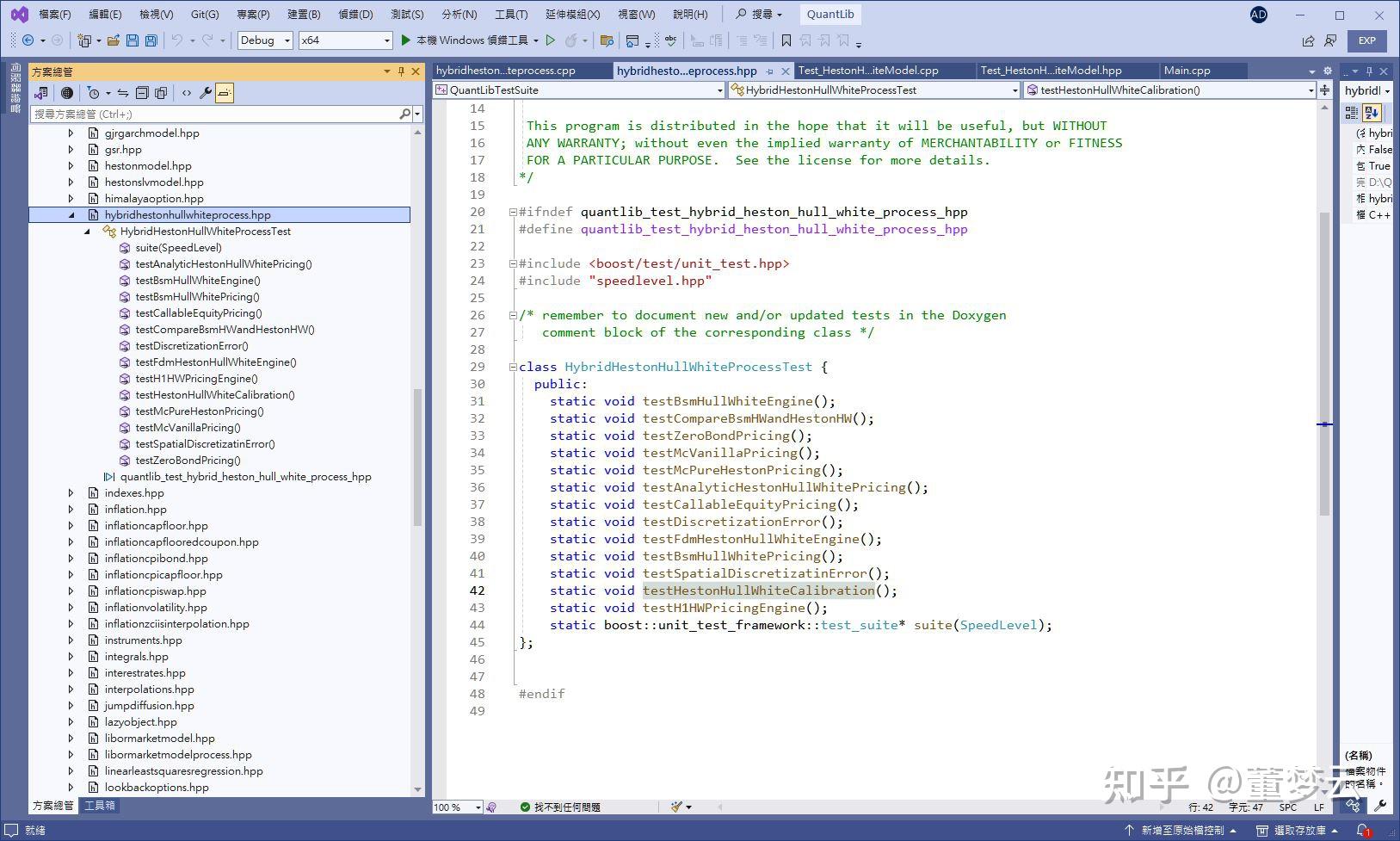Open the QuantLibTestSuite scope dropdown

pyautogui.click(x=579, y=90)
